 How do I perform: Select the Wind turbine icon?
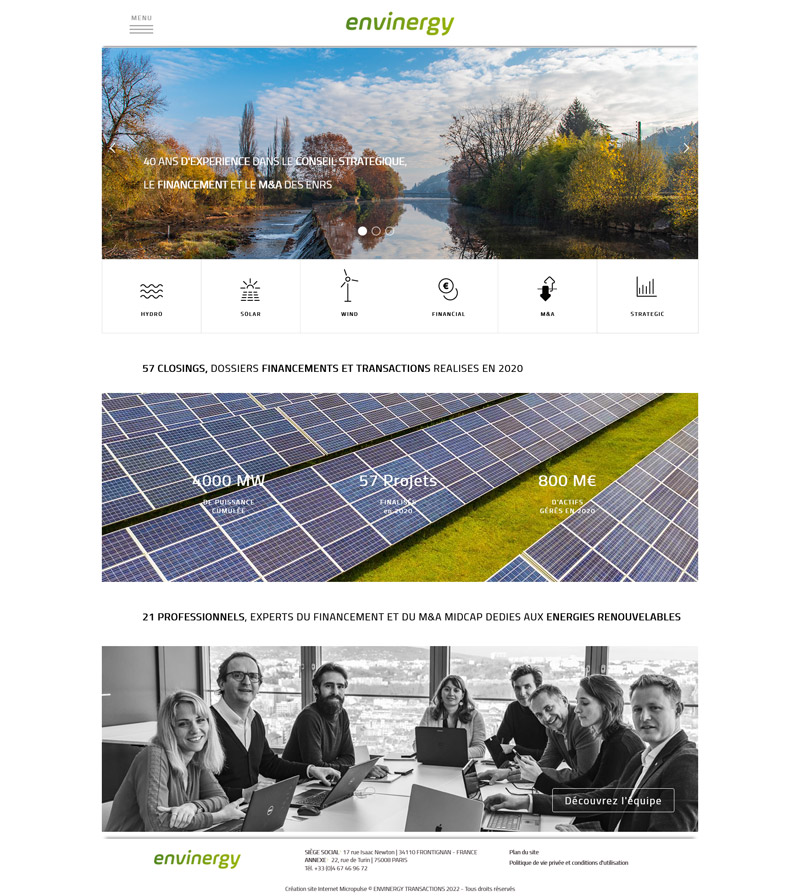[349, 286]
